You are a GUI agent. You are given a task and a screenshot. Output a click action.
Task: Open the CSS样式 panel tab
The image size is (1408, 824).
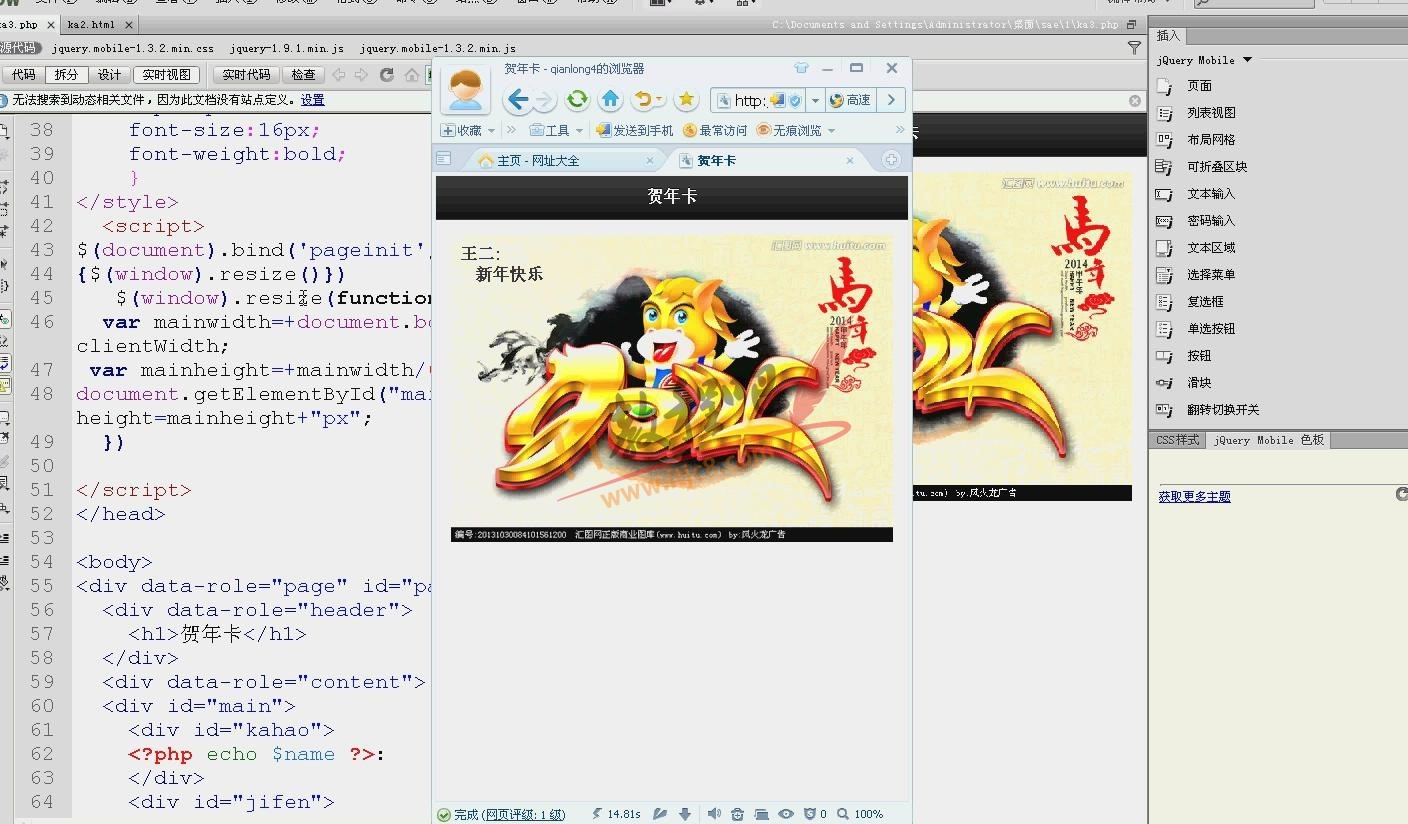(x=1177, y=440)
